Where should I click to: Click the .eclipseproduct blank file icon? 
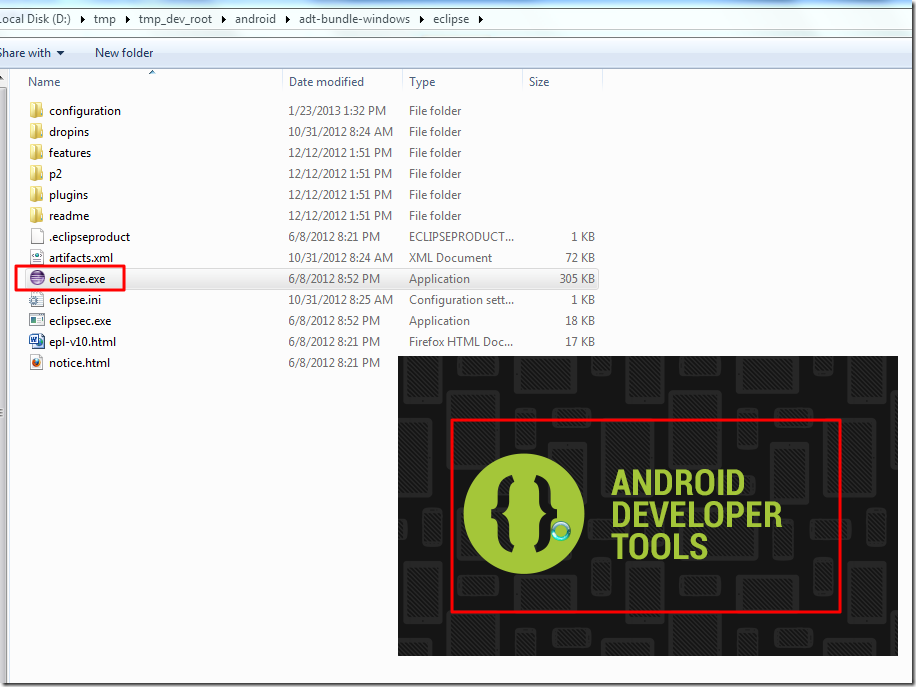[37, 237]
